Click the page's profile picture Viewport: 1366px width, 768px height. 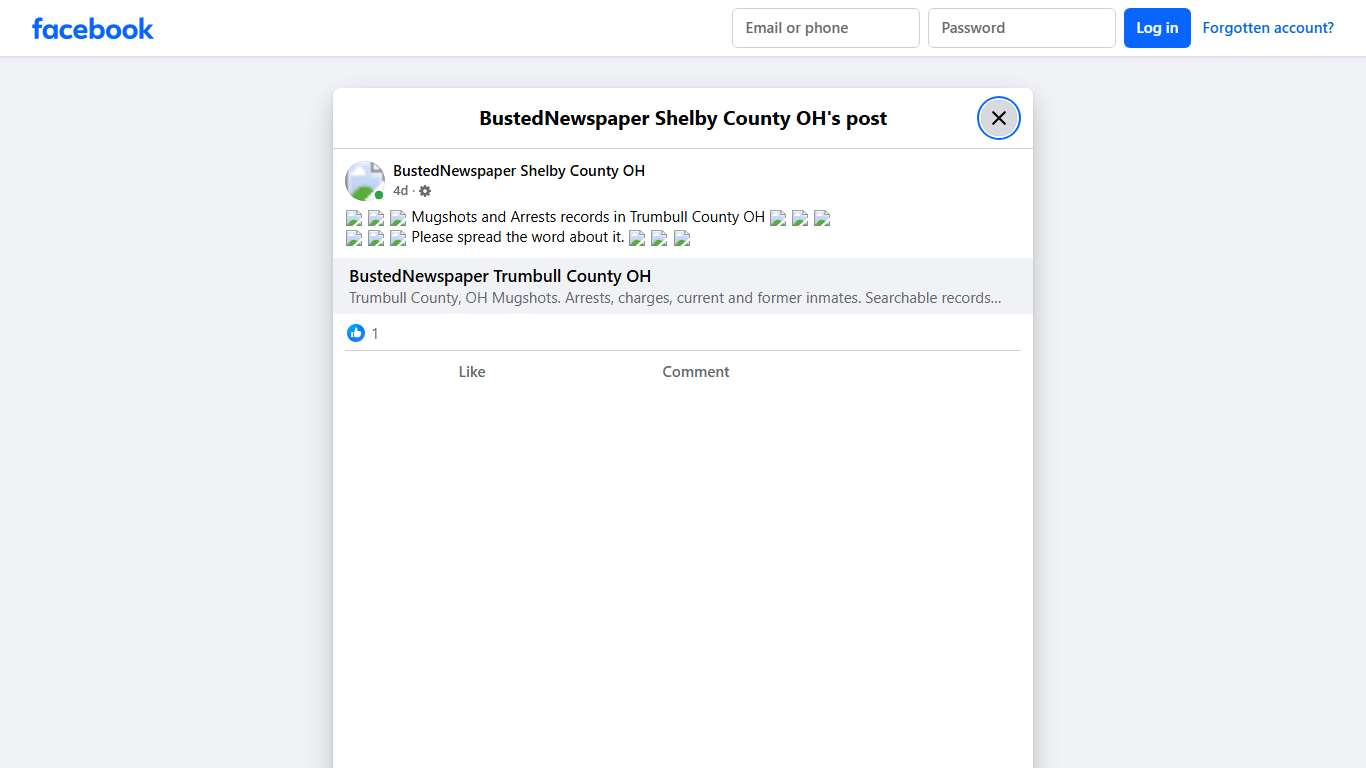(364, 180)
